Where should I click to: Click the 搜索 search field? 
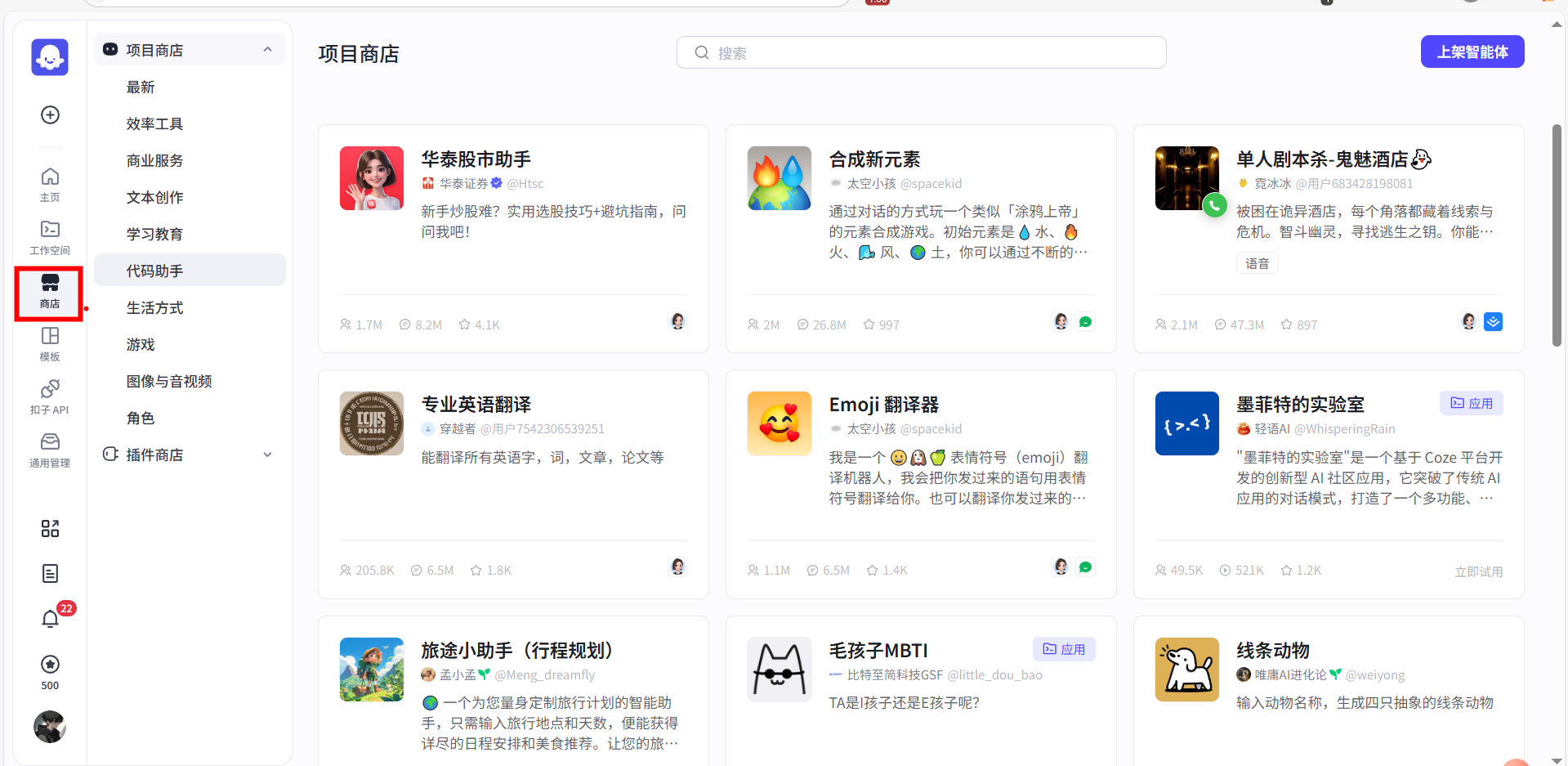click(x=921, y=52)
